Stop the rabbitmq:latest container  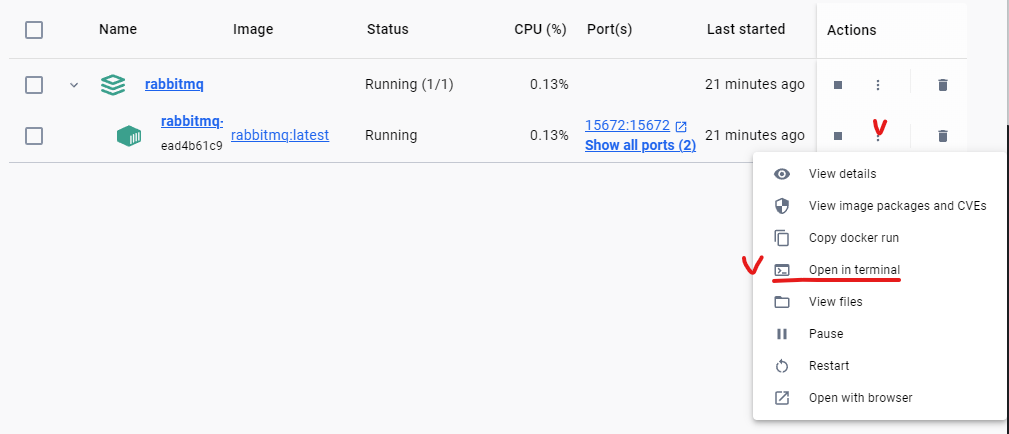[x=838, y=135]
